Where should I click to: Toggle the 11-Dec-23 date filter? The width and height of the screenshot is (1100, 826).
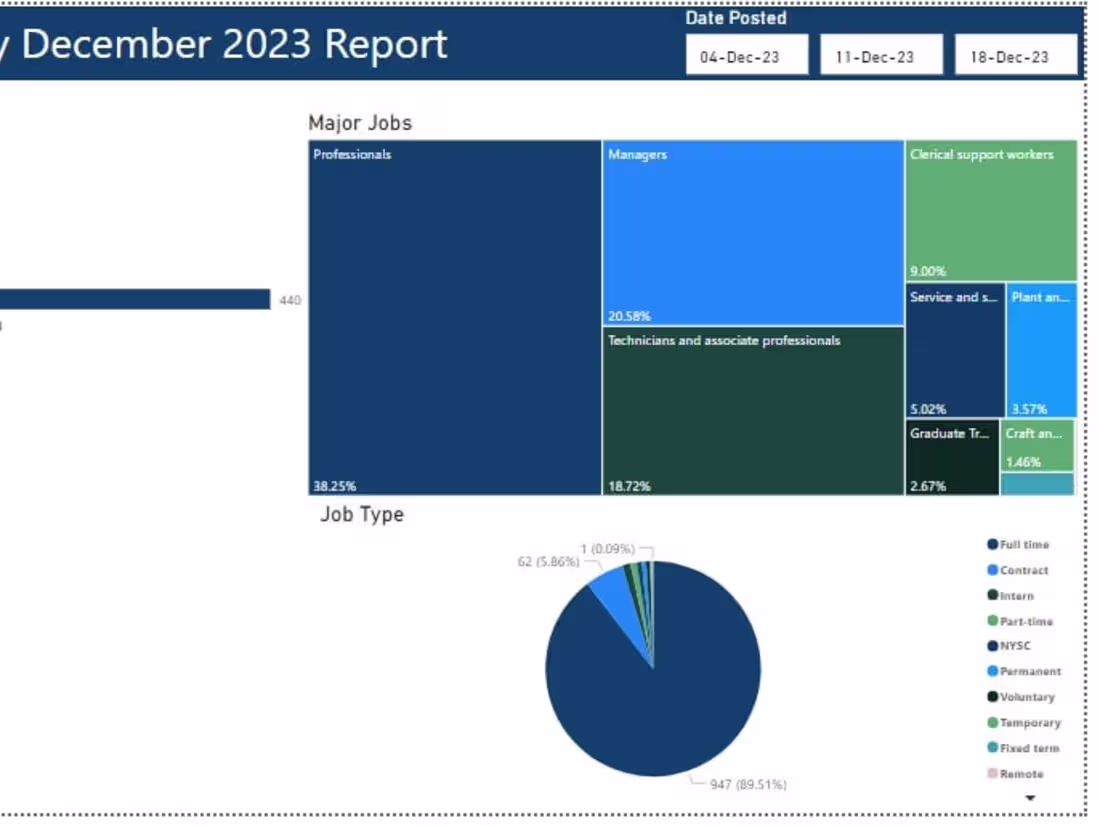[881, 55]
